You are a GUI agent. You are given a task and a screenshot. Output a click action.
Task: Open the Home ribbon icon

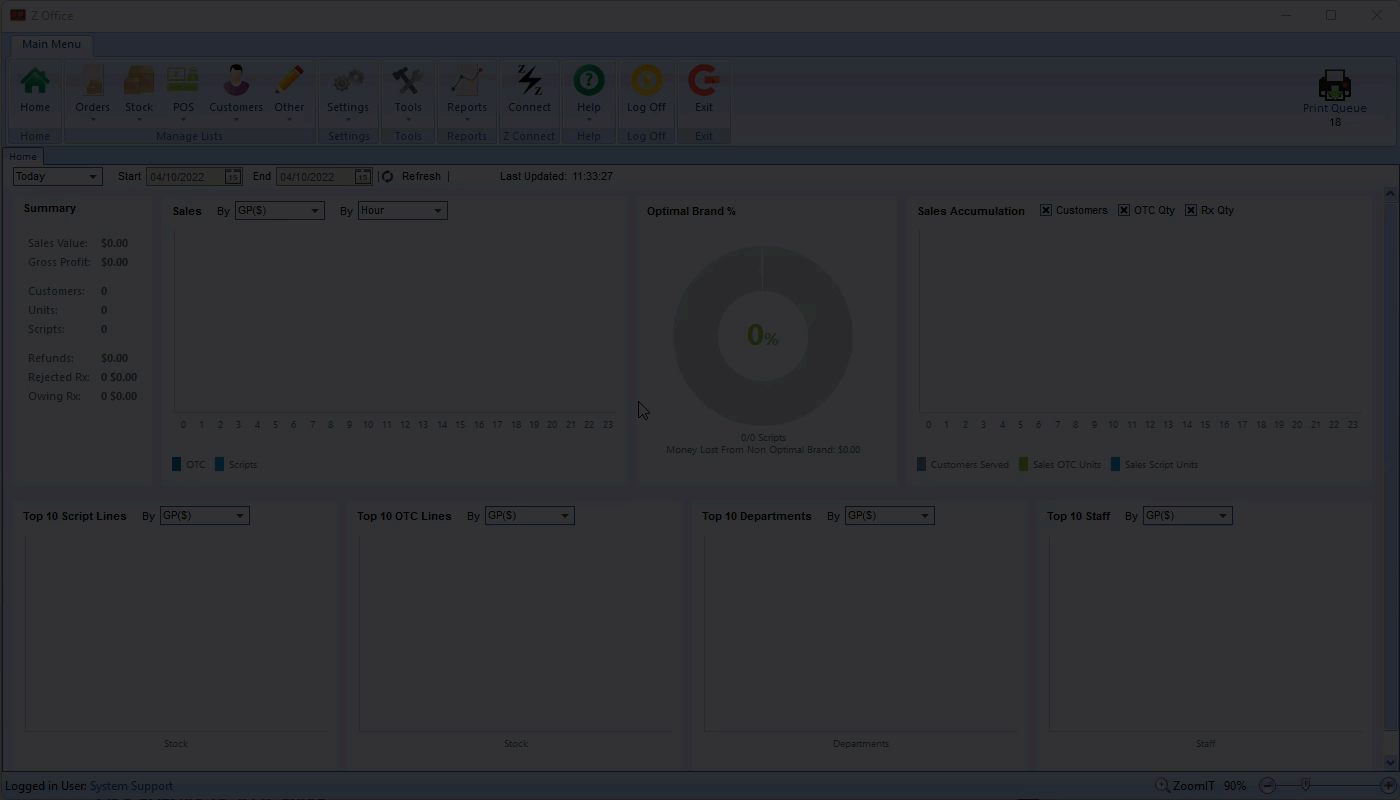click(x=35, y=81)
